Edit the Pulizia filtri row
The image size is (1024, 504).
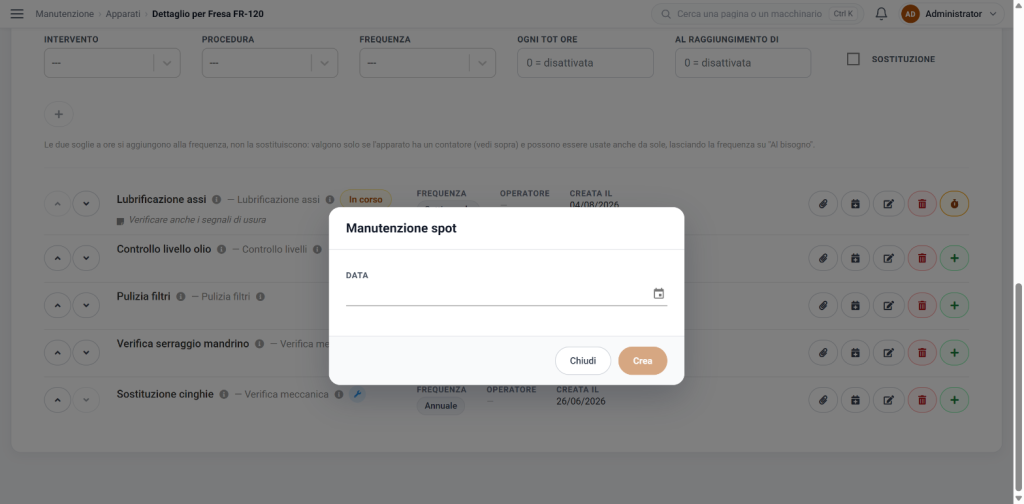coord(889,305)
